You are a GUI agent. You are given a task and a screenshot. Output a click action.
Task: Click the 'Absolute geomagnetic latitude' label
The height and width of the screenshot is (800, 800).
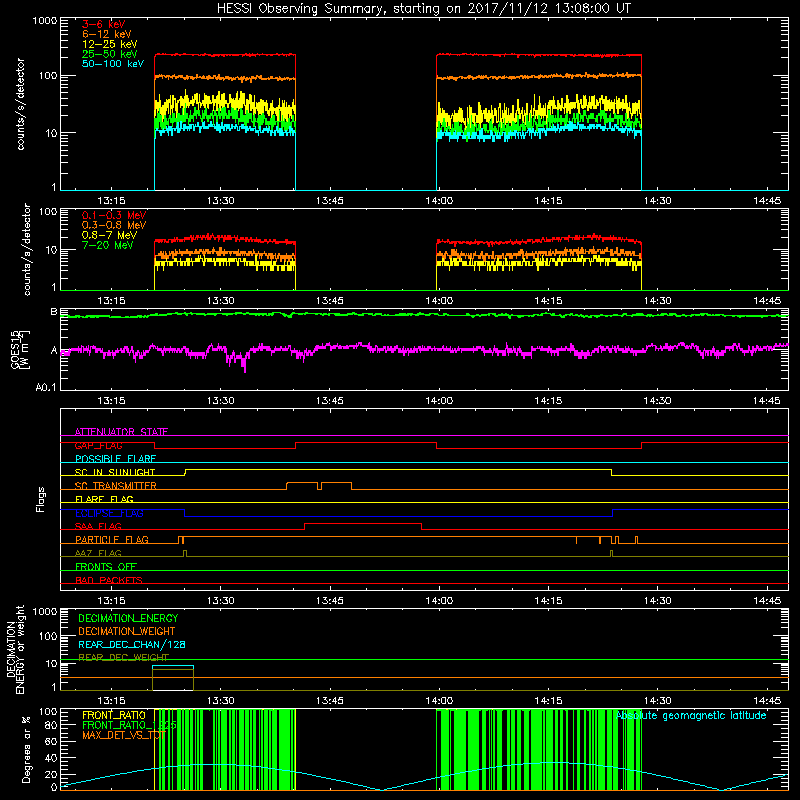click(691, 716)
